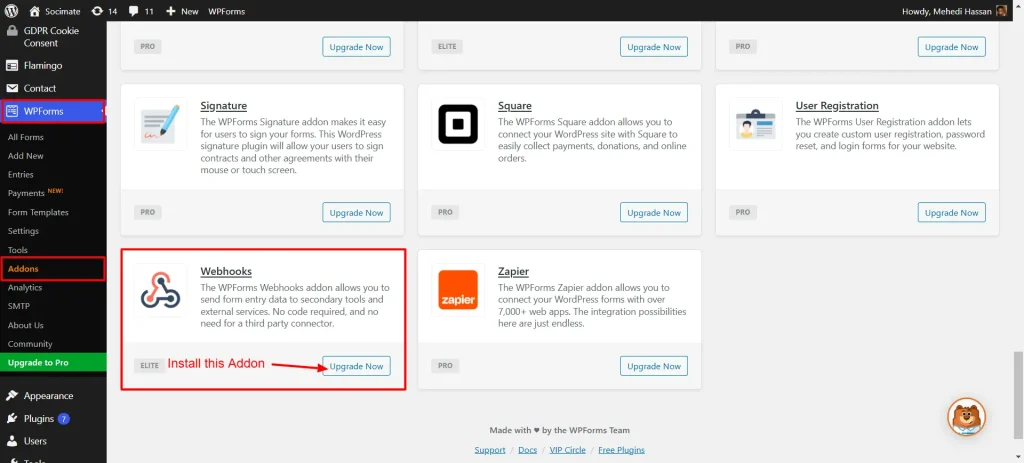Click the WordPress logo icon in admin bar

12,11
